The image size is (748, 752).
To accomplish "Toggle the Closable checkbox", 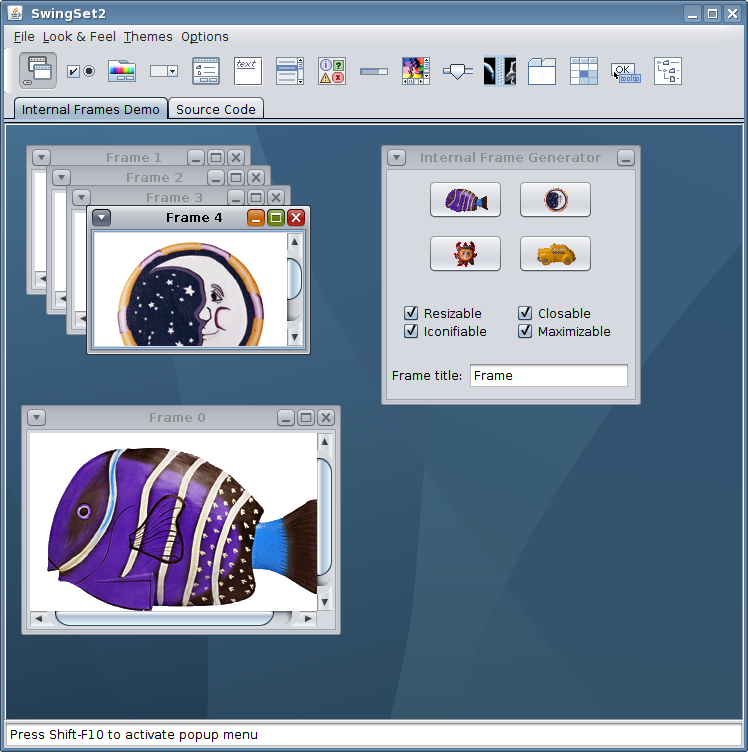I will (x=525, y=313).
